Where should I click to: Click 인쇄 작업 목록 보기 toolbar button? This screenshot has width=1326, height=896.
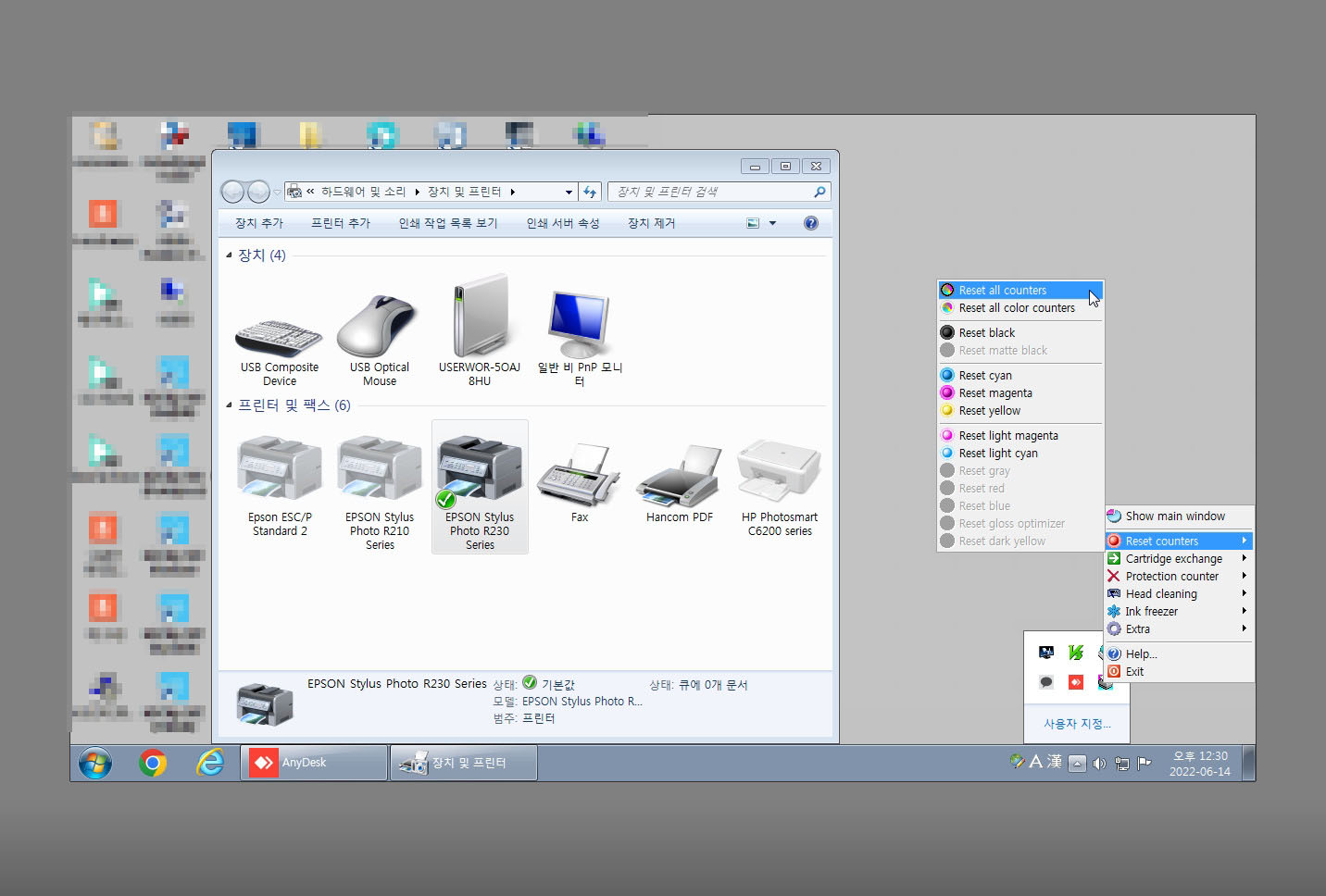click(x=448, y=223)
